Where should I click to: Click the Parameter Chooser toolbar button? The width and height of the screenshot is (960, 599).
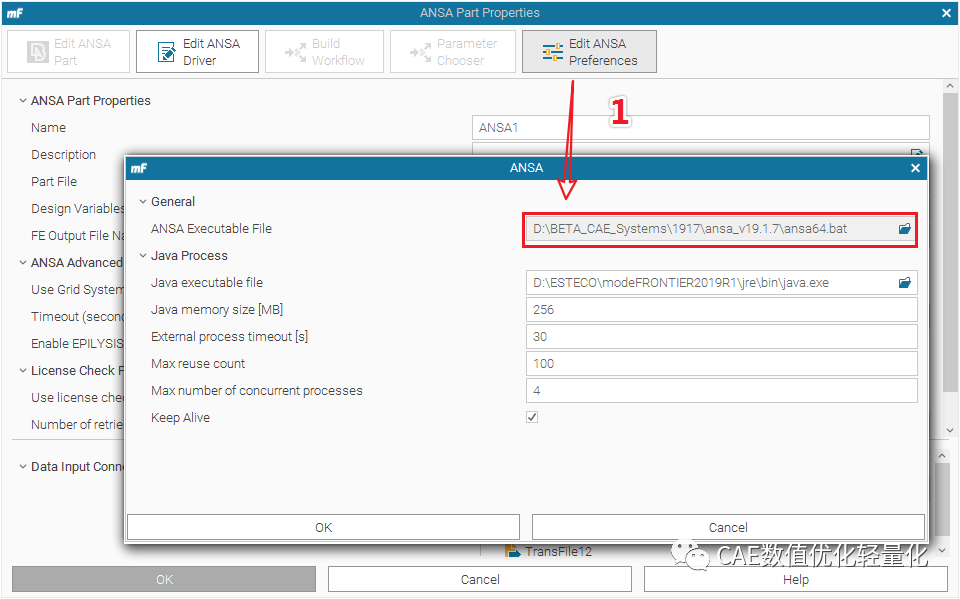pyautogui.click(x=453, y=51)
